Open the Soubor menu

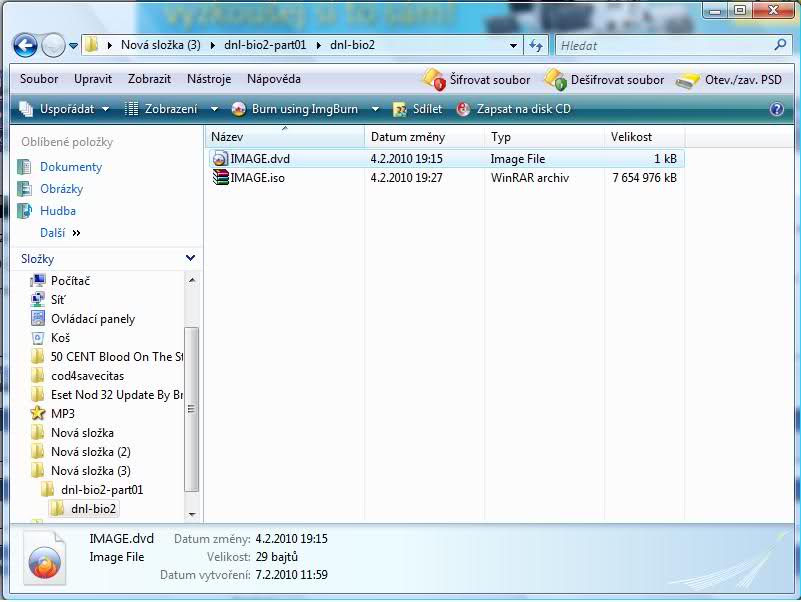[x=39, y=79]
